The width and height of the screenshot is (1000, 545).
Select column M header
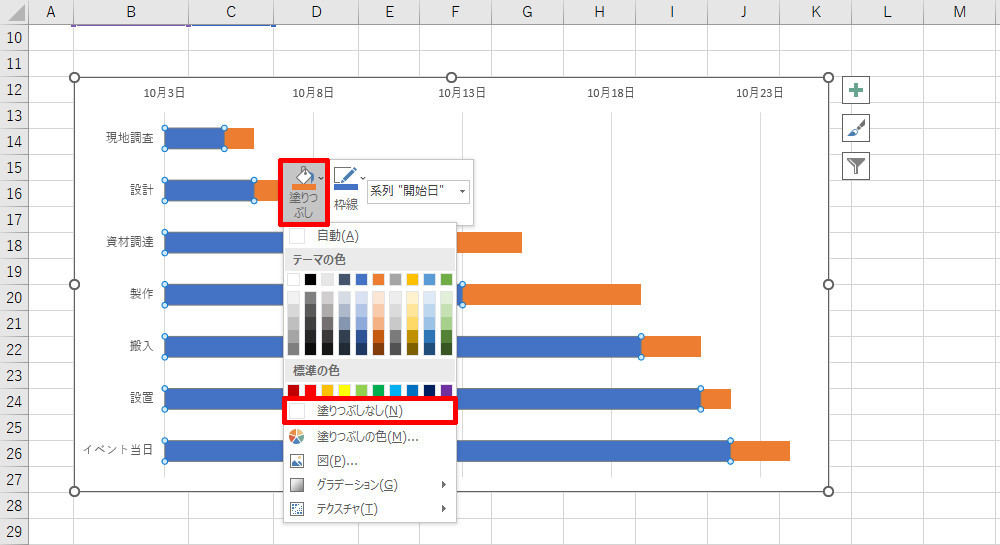pos(960,12)
